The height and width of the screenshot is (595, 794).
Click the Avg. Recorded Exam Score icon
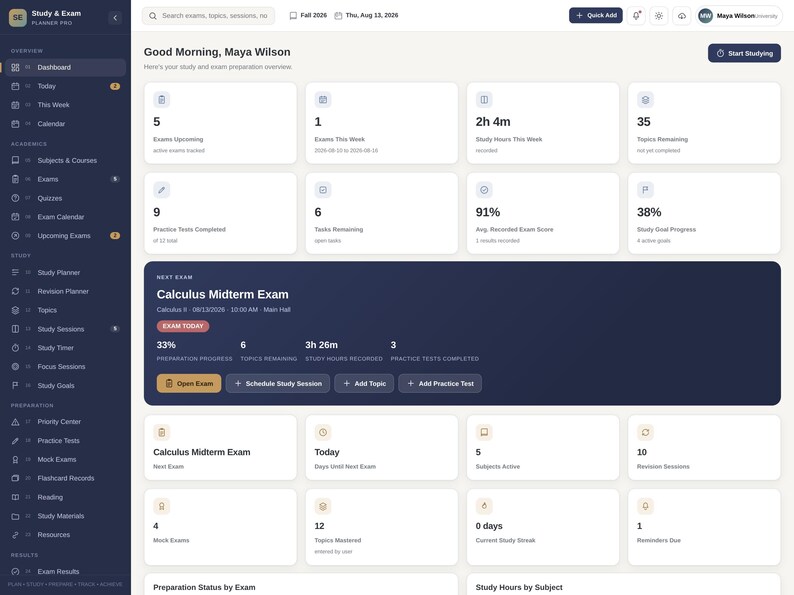tap(484, 190)
